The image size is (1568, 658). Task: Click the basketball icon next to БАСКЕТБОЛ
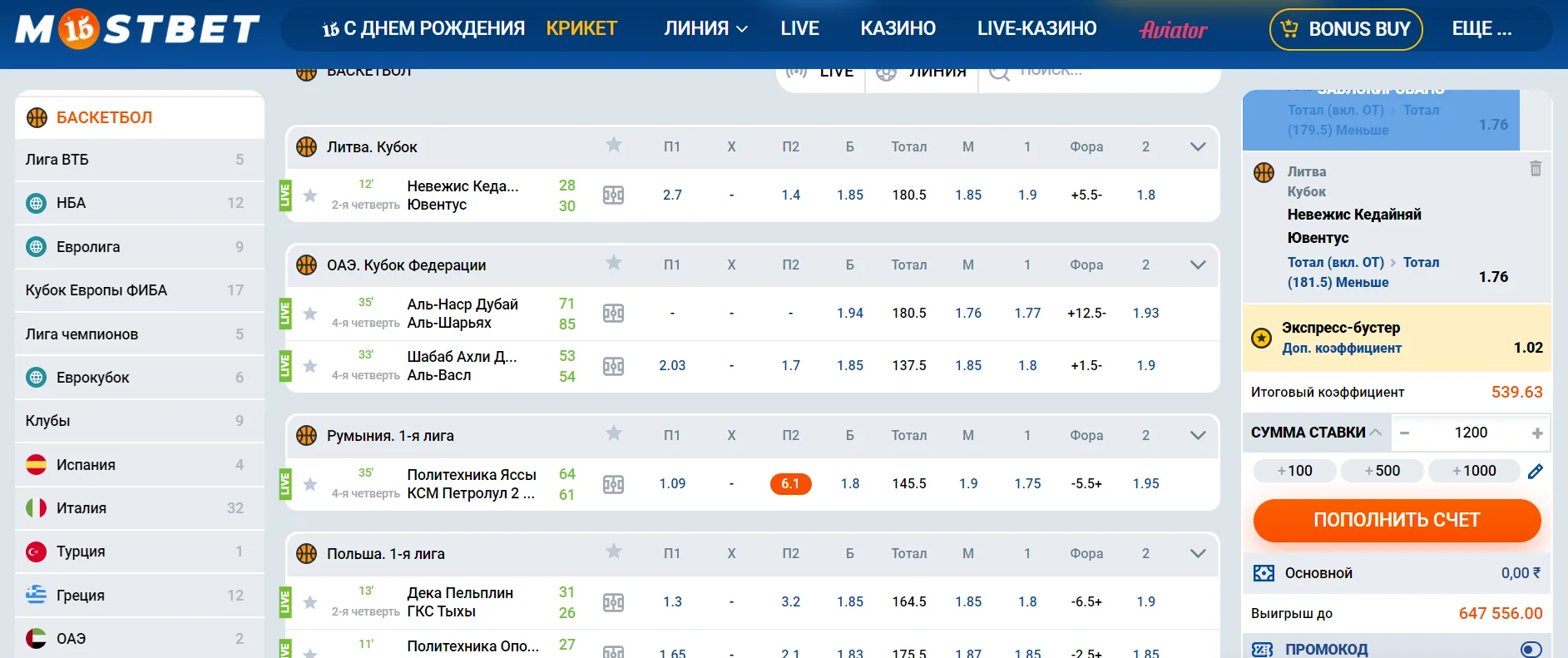37,117
